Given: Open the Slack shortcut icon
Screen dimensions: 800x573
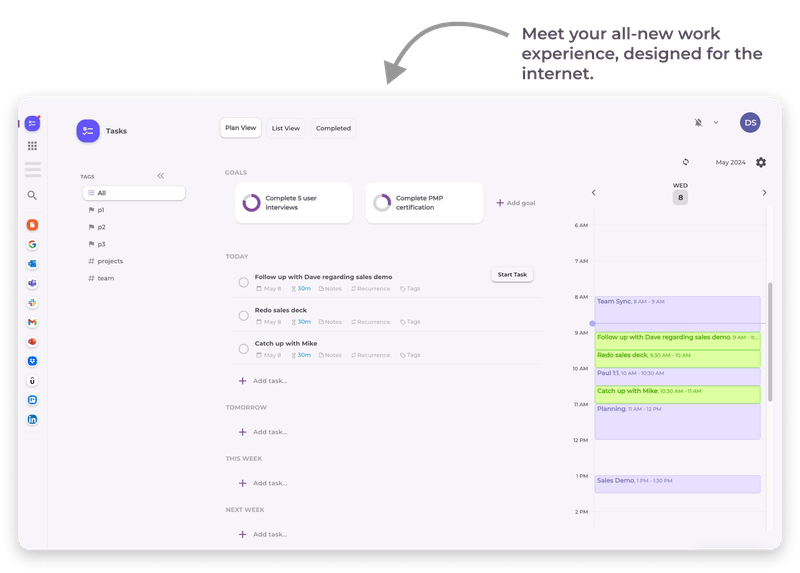Looking at the screenshot, I should pyautogui.click(x=32, y=303).
